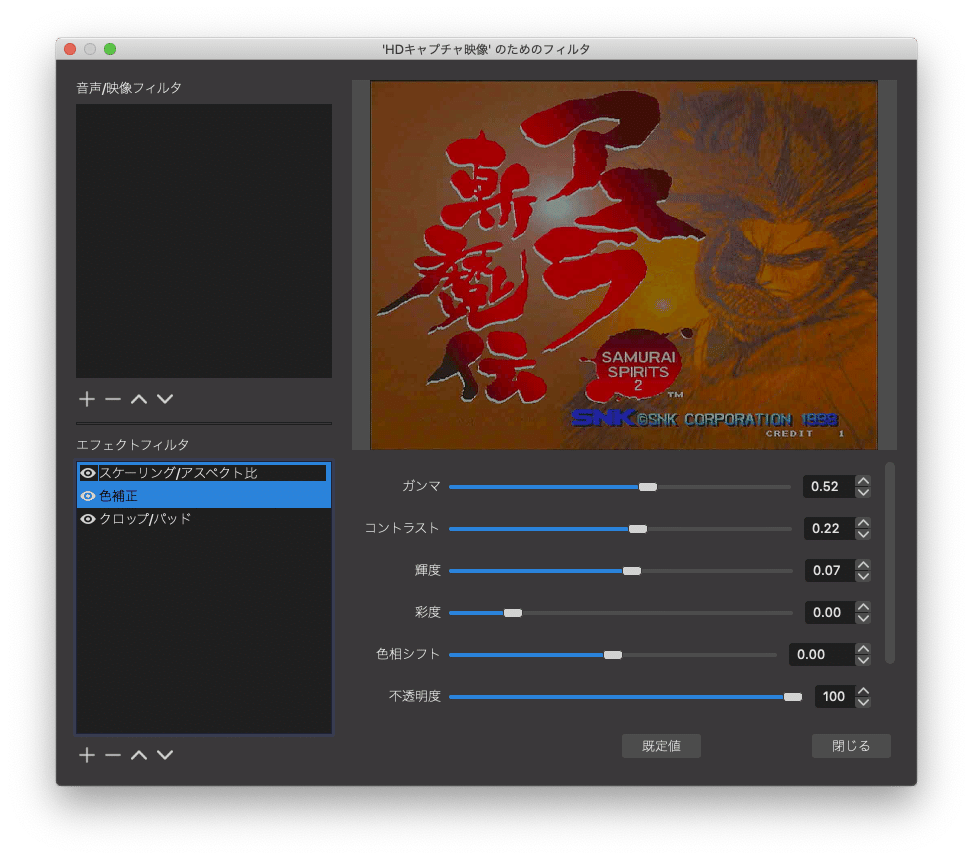
Task: Increase ガンマ with up stepper arrow
Action: [x=863, y=481]
